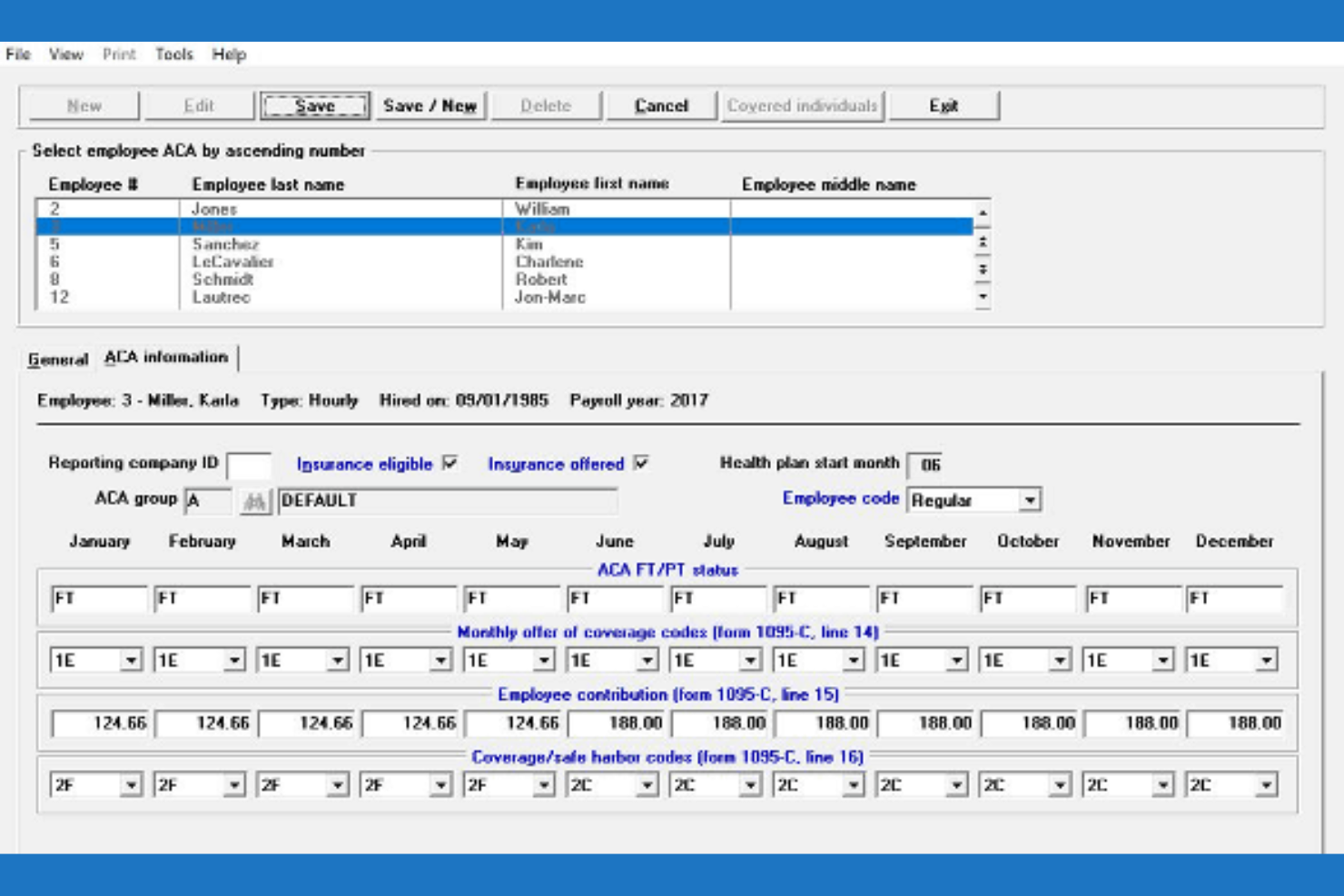Click employee list page-down scroll arrow
Image resolution: width=1344 pixels, height=896 pixels.
[983, 270]
